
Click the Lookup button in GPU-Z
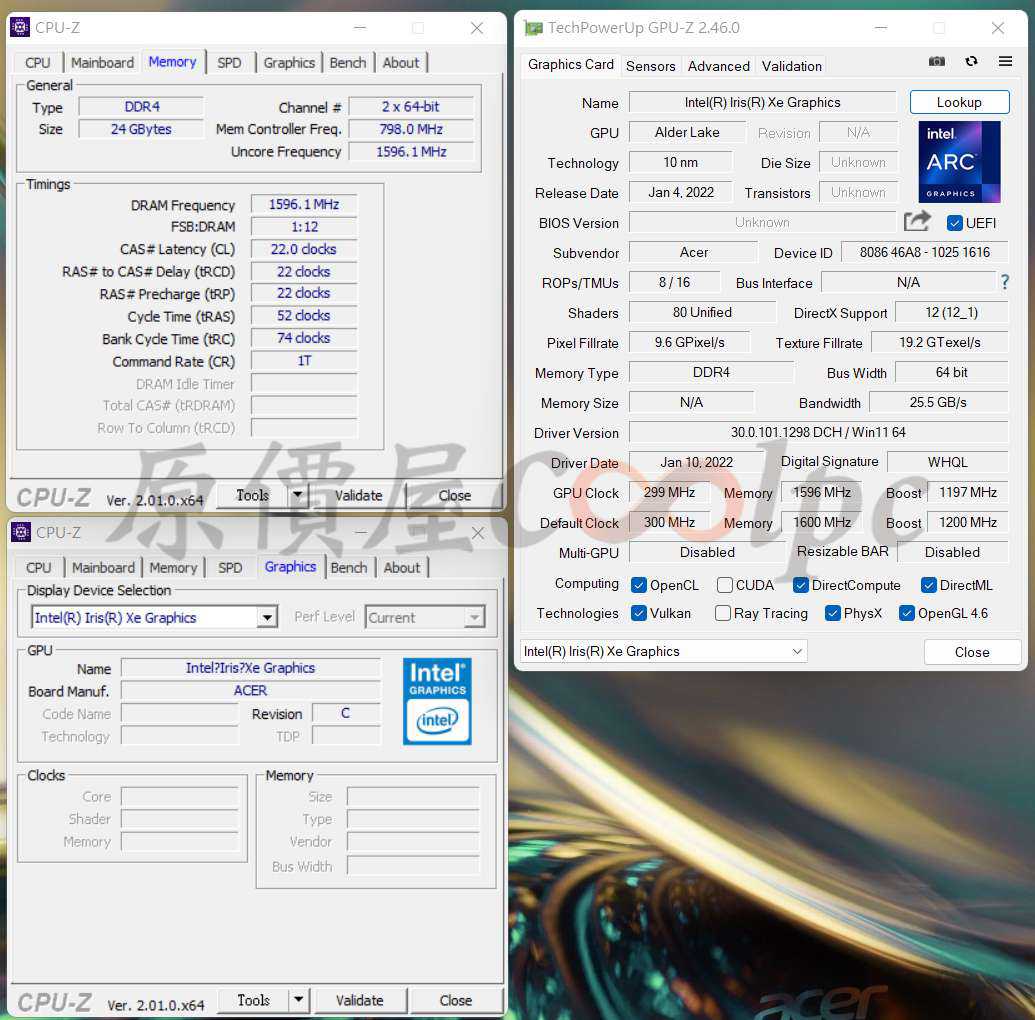(x=959, y=102)
